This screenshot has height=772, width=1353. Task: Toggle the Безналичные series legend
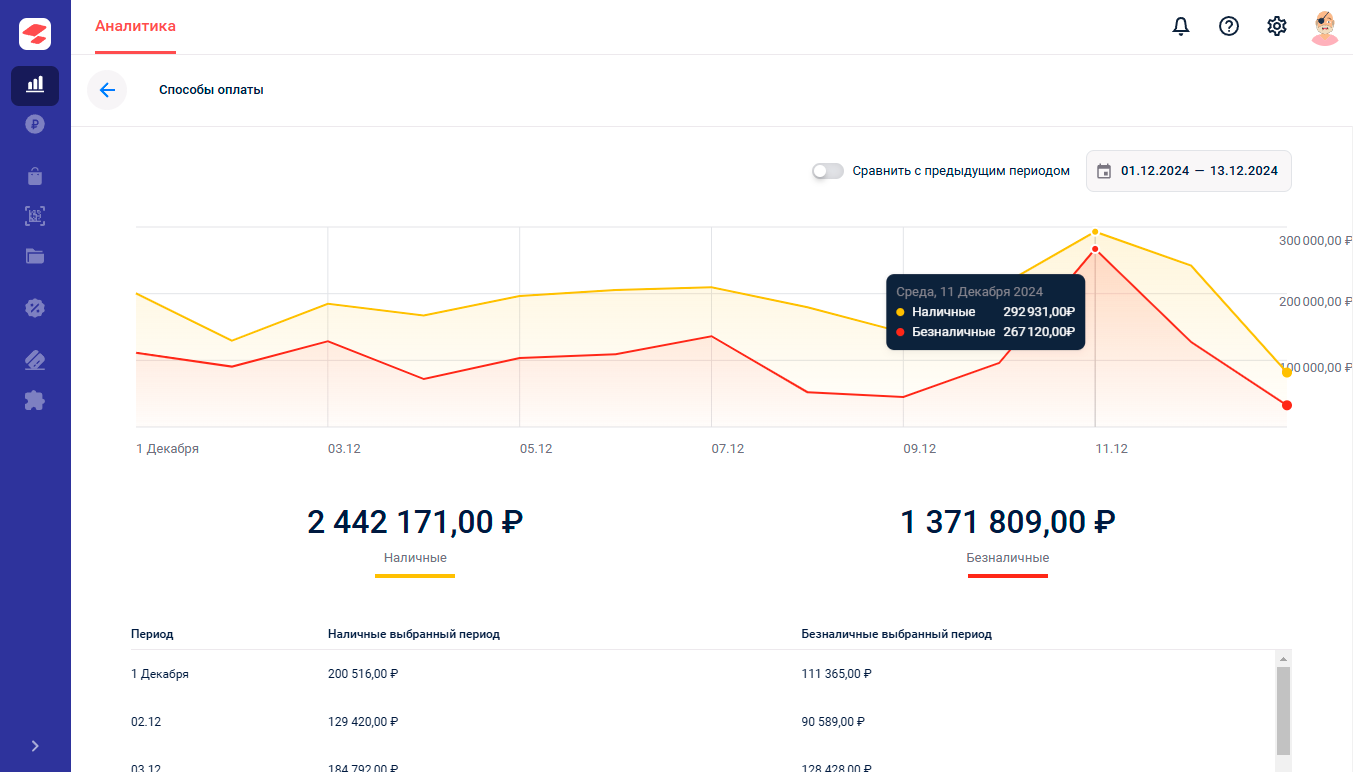click(1008, 558)
